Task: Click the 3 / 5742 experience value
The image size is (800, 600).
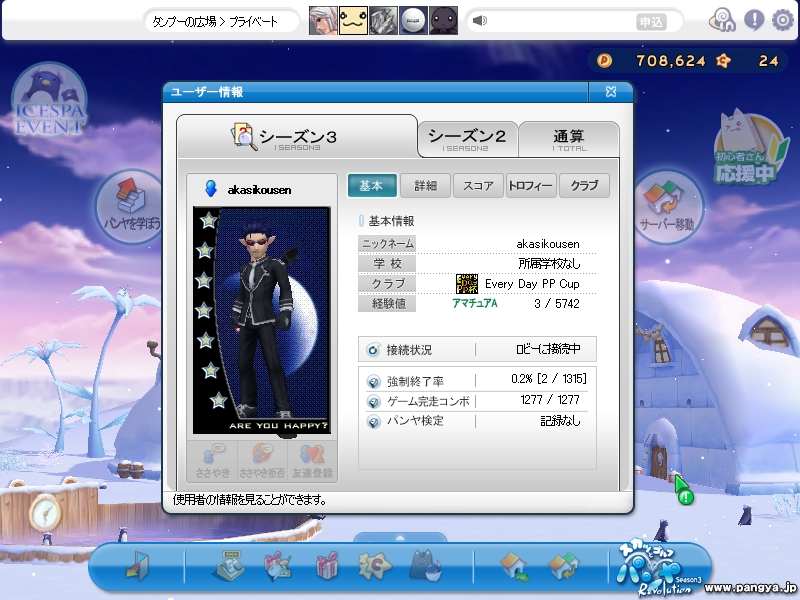Action: [x=557, y=304]
